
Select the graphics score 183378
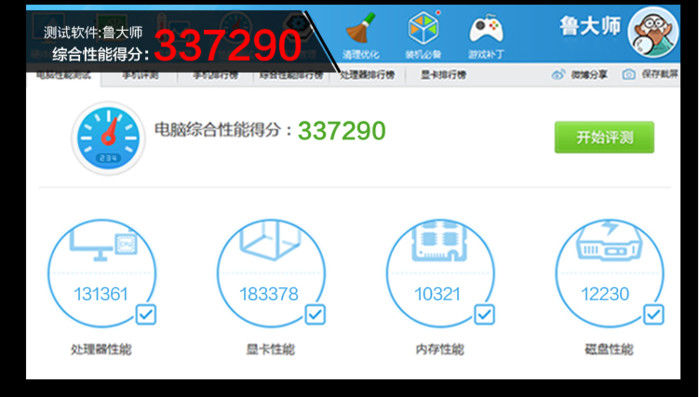(269, 294)
